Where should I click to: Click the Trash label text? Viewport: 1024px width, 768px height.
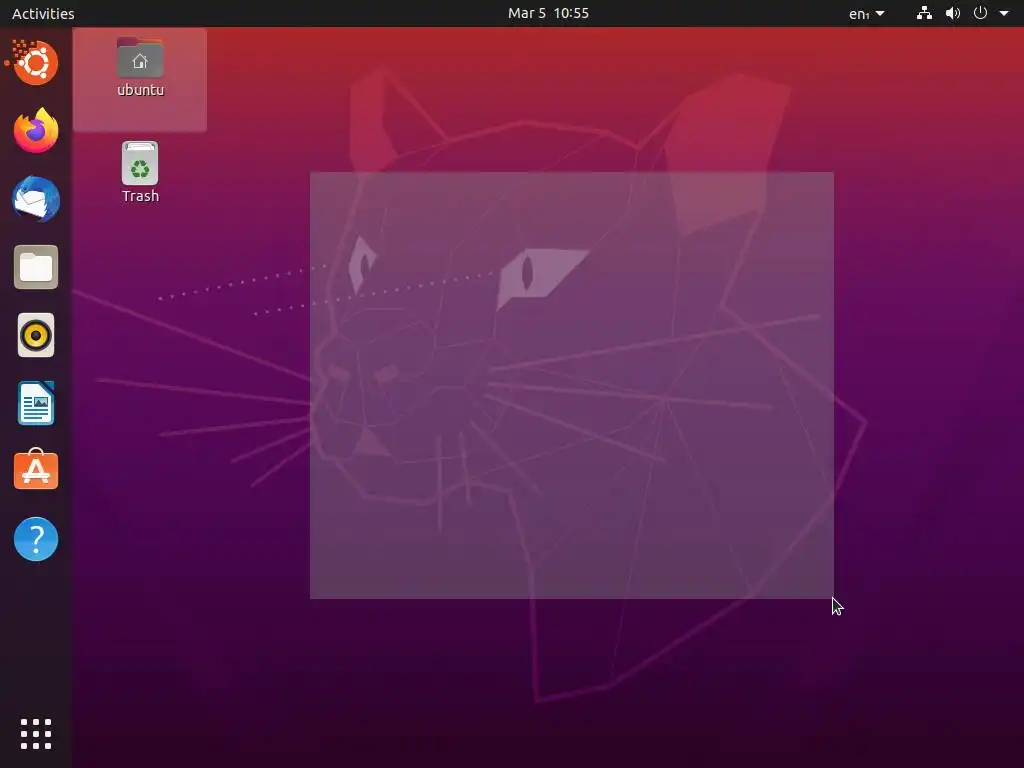point(140,196)
